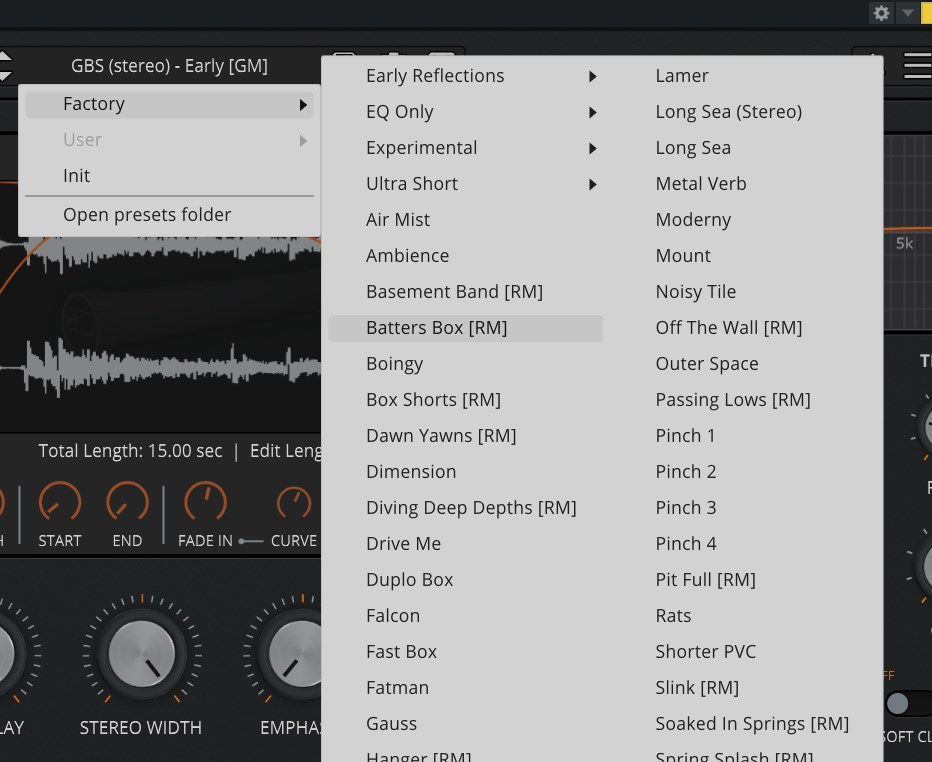Click the CURVE knob
The width and height of the screenshot is (932, 762).
294,502
